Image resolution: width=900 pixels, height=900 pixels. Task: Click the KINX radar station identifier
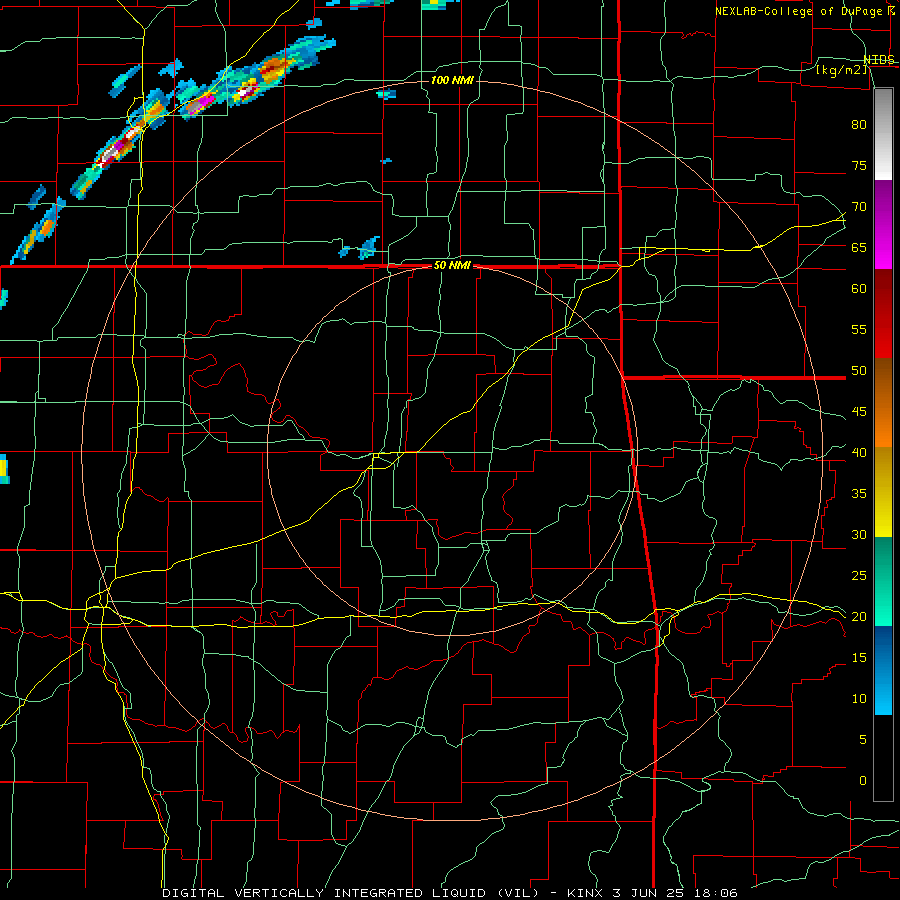click(x=584, y=893)
